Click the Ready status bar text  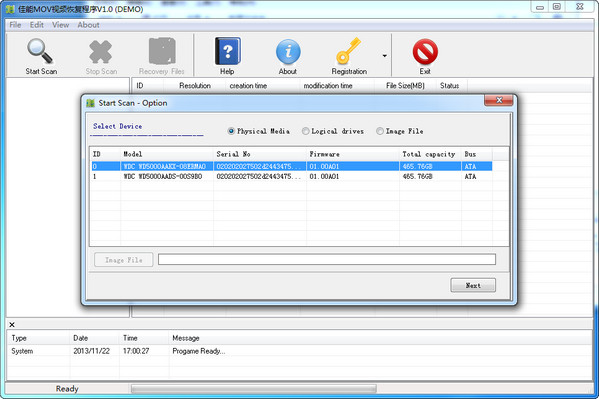click(67, 389)
